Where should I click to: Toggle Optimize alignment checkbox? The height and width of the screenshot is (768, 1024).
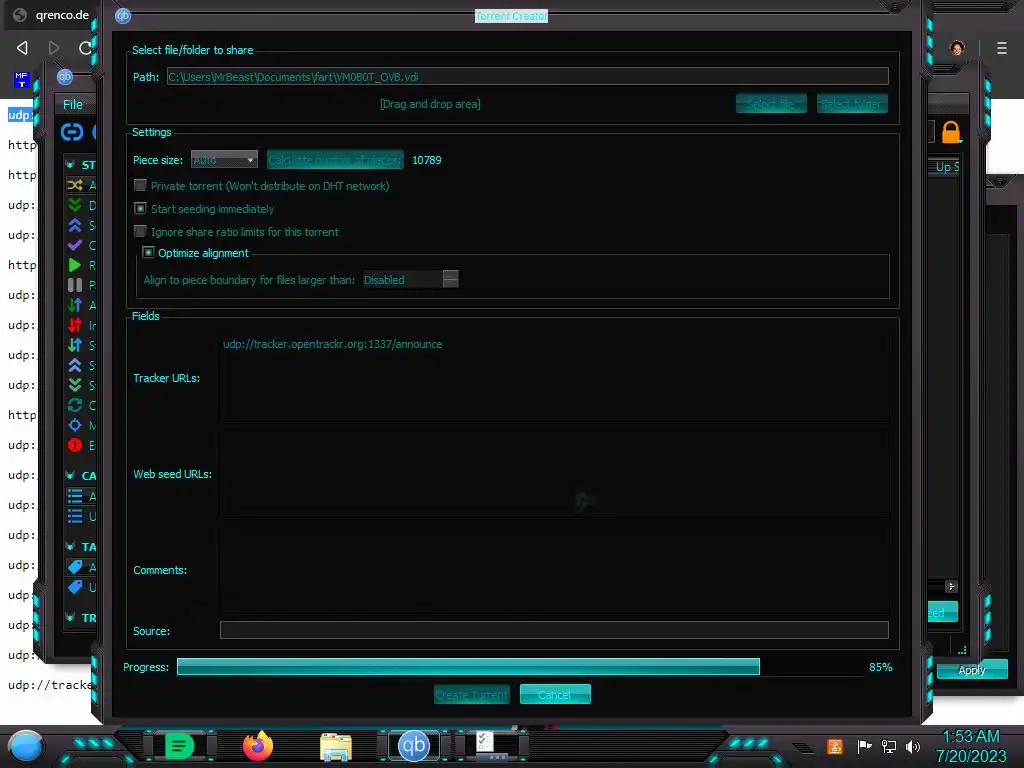click(148, 252)
